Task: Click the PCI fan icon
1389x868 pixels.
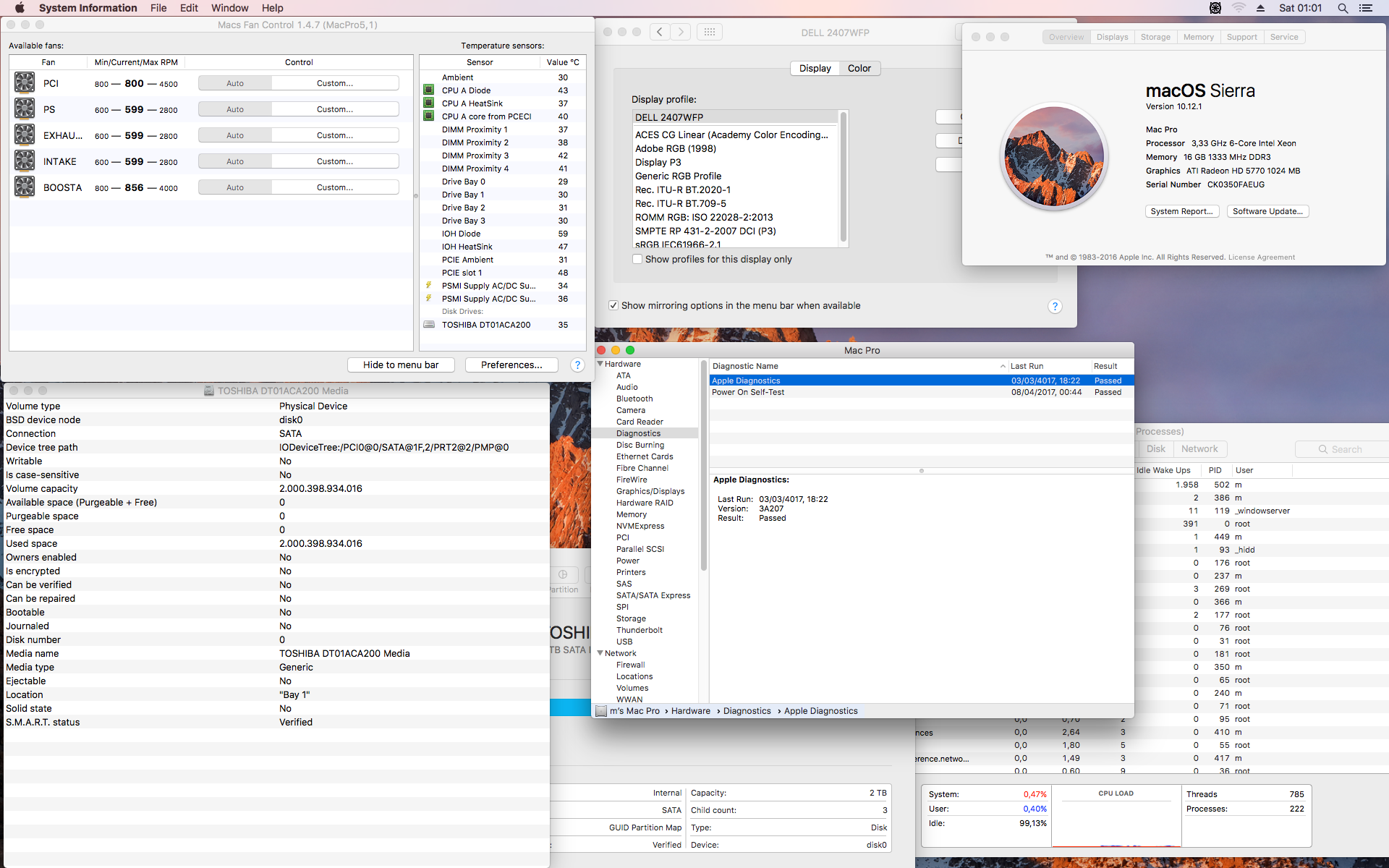Action: coord(25,82)
